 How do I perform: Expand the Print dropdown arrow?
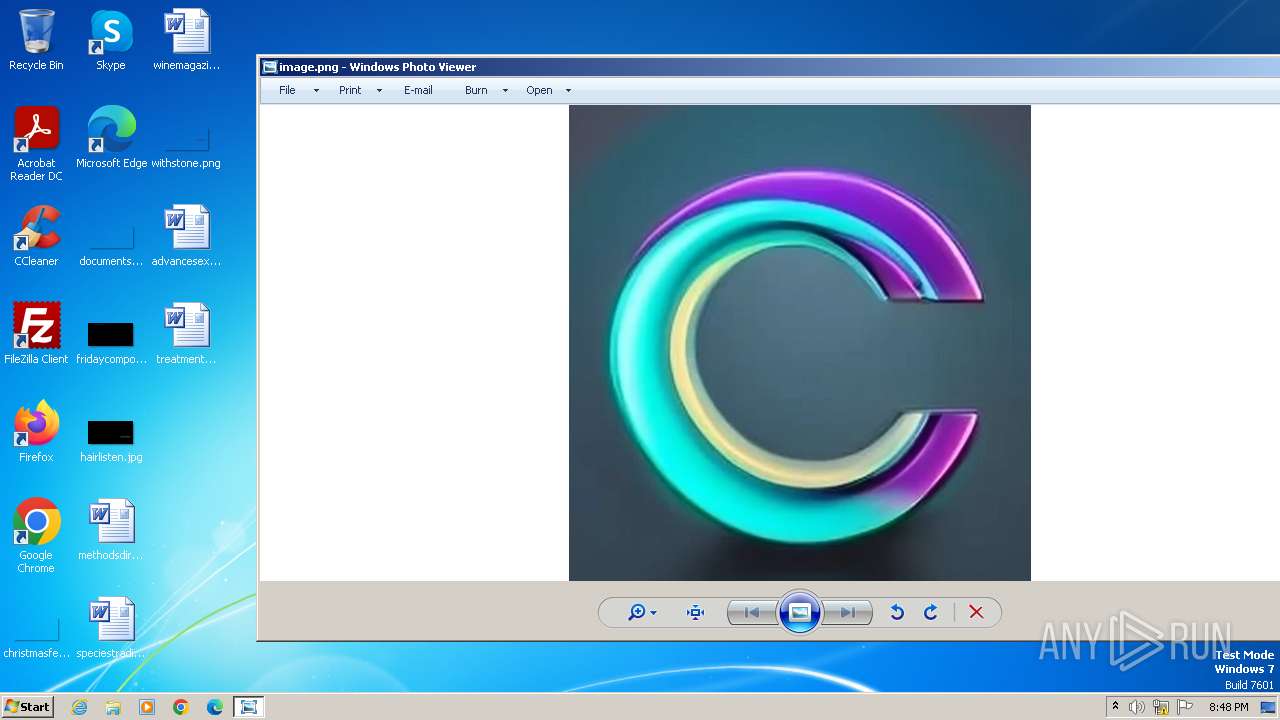pyautogui.click(x=379, y=90)
